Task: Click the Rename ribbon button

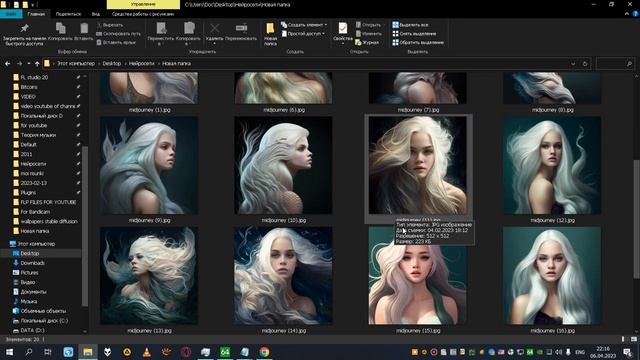Action: click(x=241, y=31)
